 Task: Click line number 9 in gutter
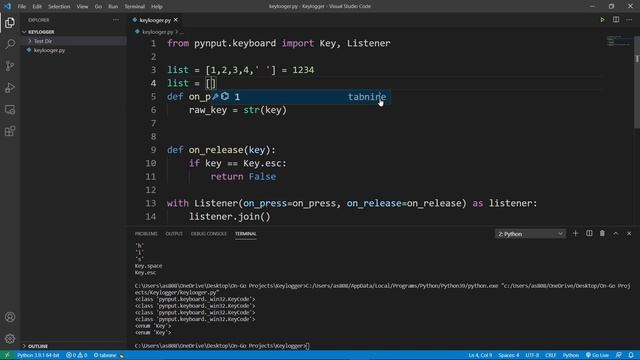pyautogui.click(x=153, y=150)
